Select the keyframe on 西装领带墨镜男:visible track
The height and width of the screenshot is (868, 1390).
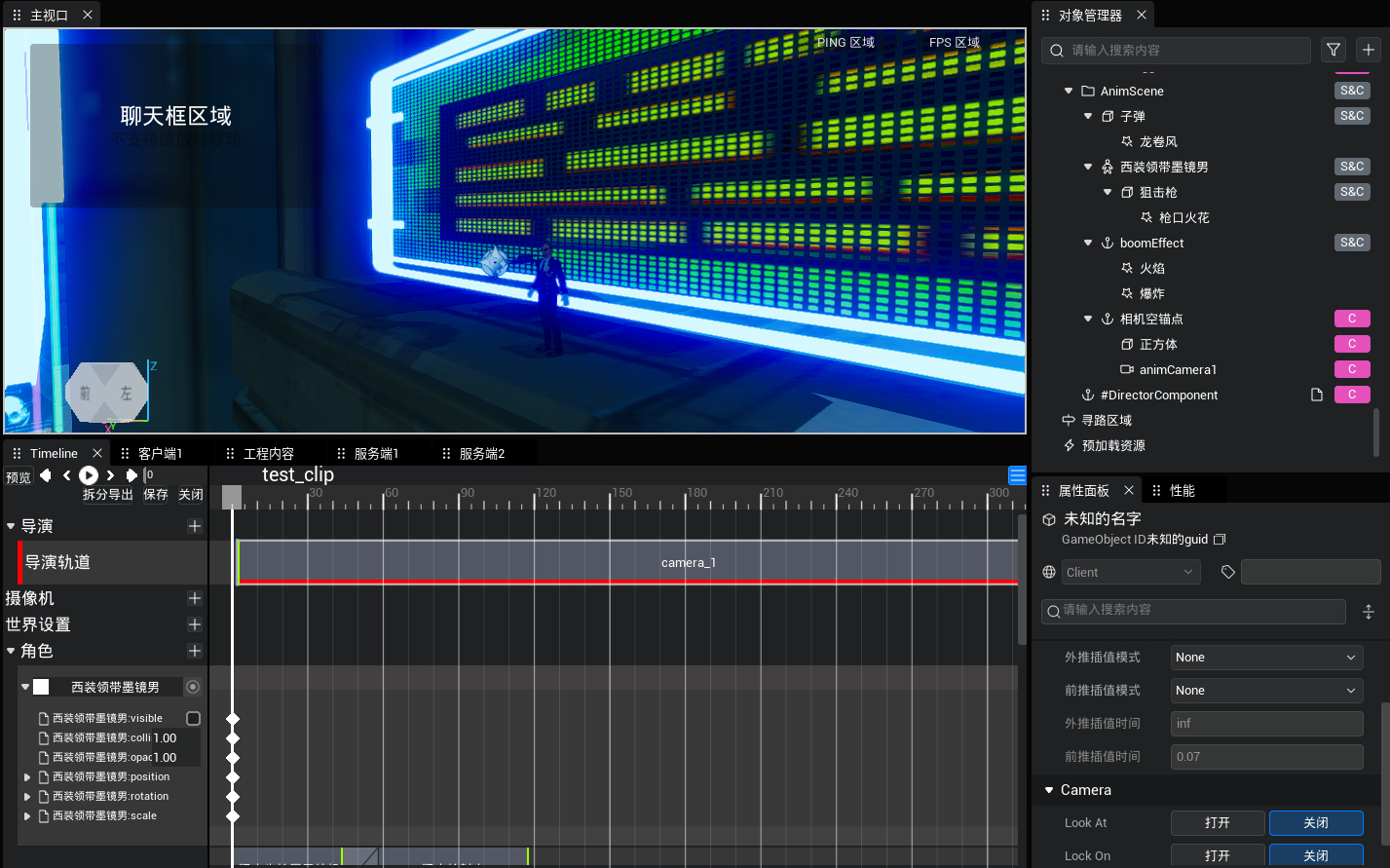click(x=233, y=718)
